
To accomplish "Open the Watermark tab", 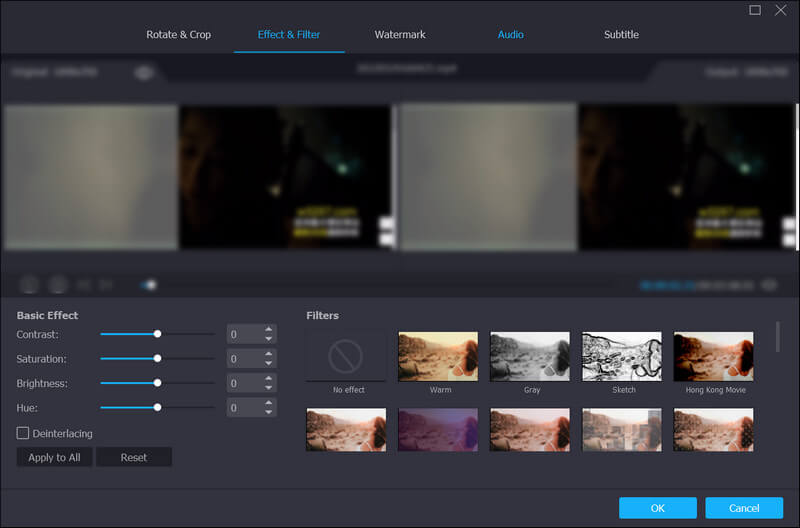I will pyautogui.click(x=400, y=35).
